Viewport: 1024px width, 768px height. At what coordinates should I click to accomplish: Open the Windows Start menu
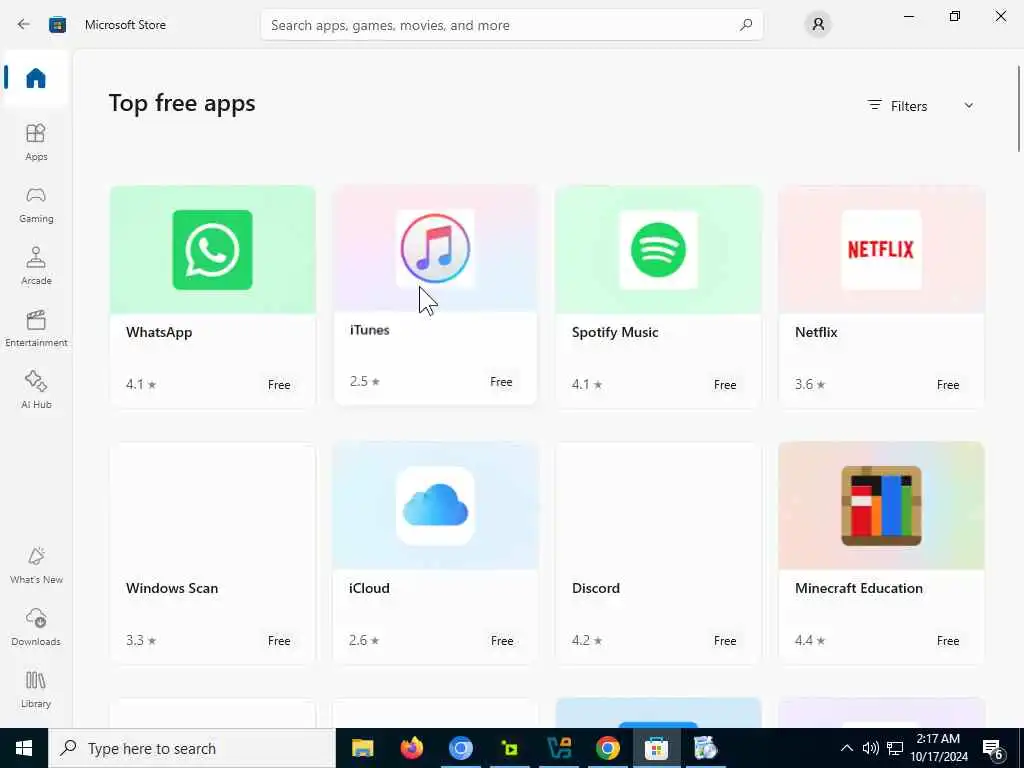tap(24, 748)
